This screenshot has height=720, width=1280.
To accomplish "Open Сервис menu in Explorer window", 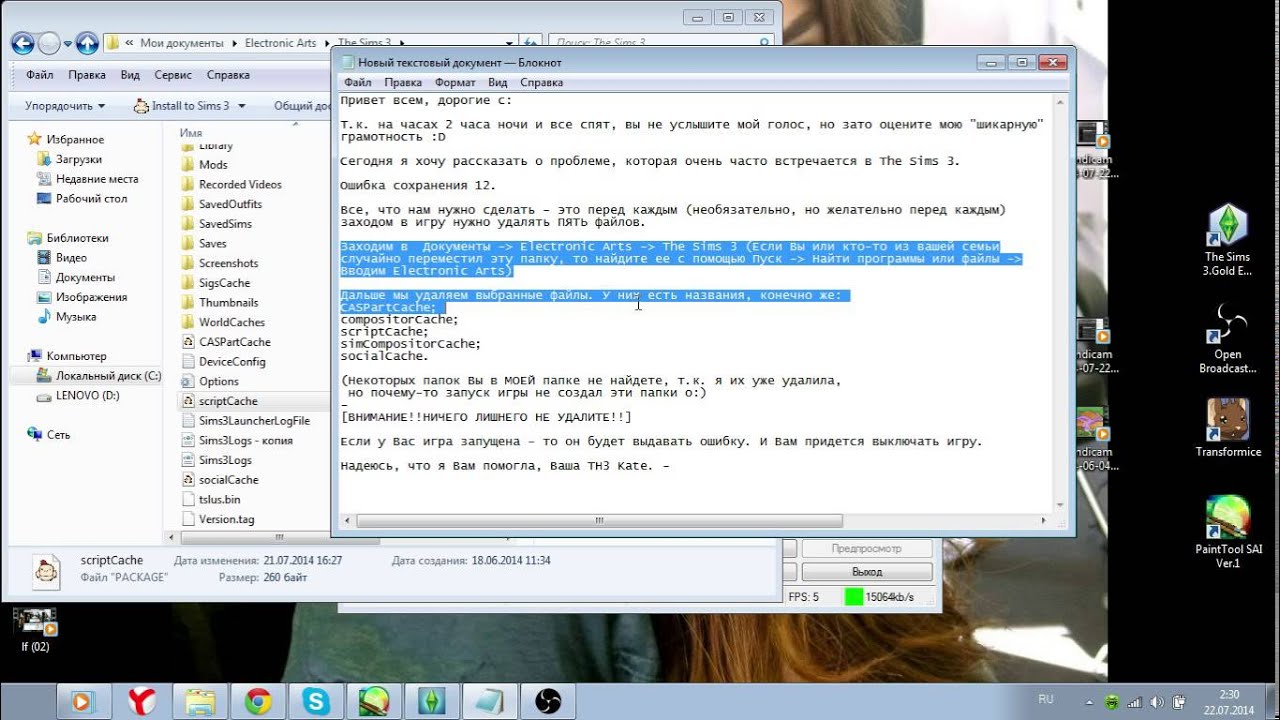I will [173, 75].
